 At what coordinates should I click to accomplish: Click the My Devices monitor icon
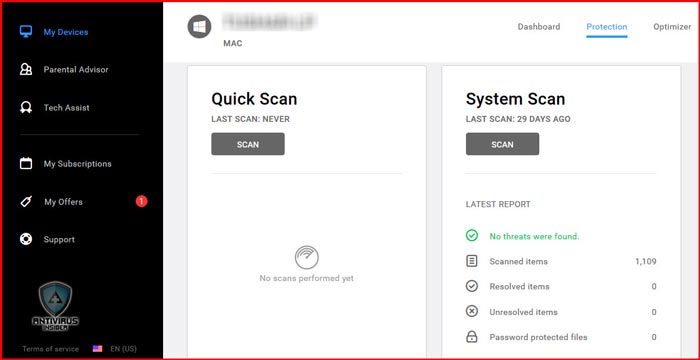pyautogui.click(x=26, y=32)
